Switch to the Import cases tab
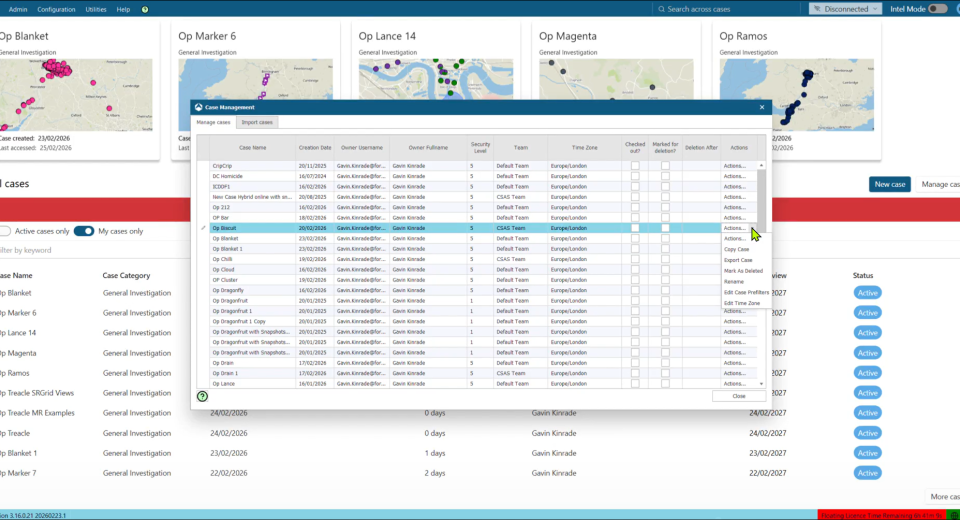The image size is (960, 520). (258, 122)
